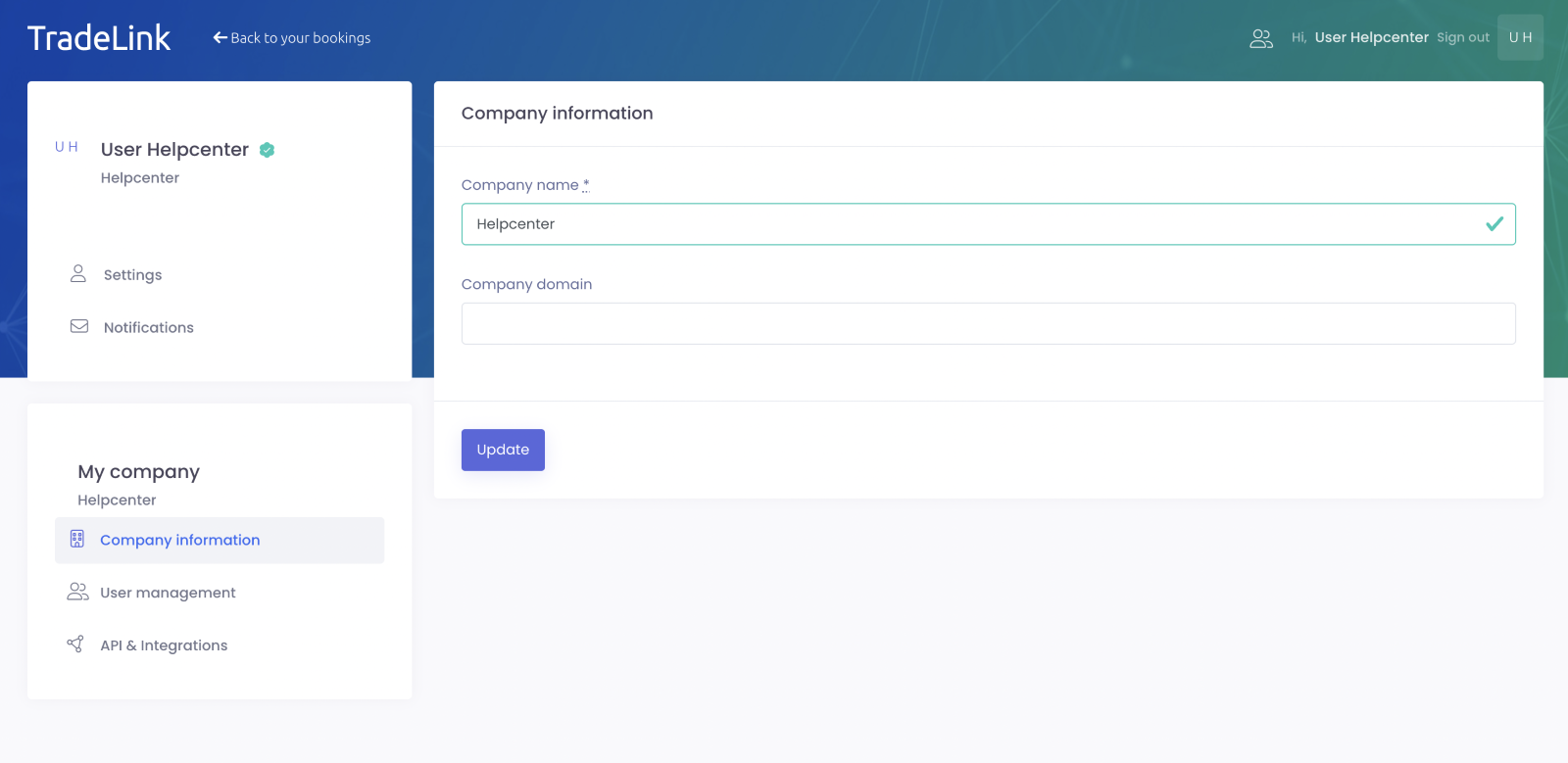Image resolution: width=1568 pixels, height=763 pixels.
Task: Click the envelope icon next to Notifications
Action: click(79, 326)
